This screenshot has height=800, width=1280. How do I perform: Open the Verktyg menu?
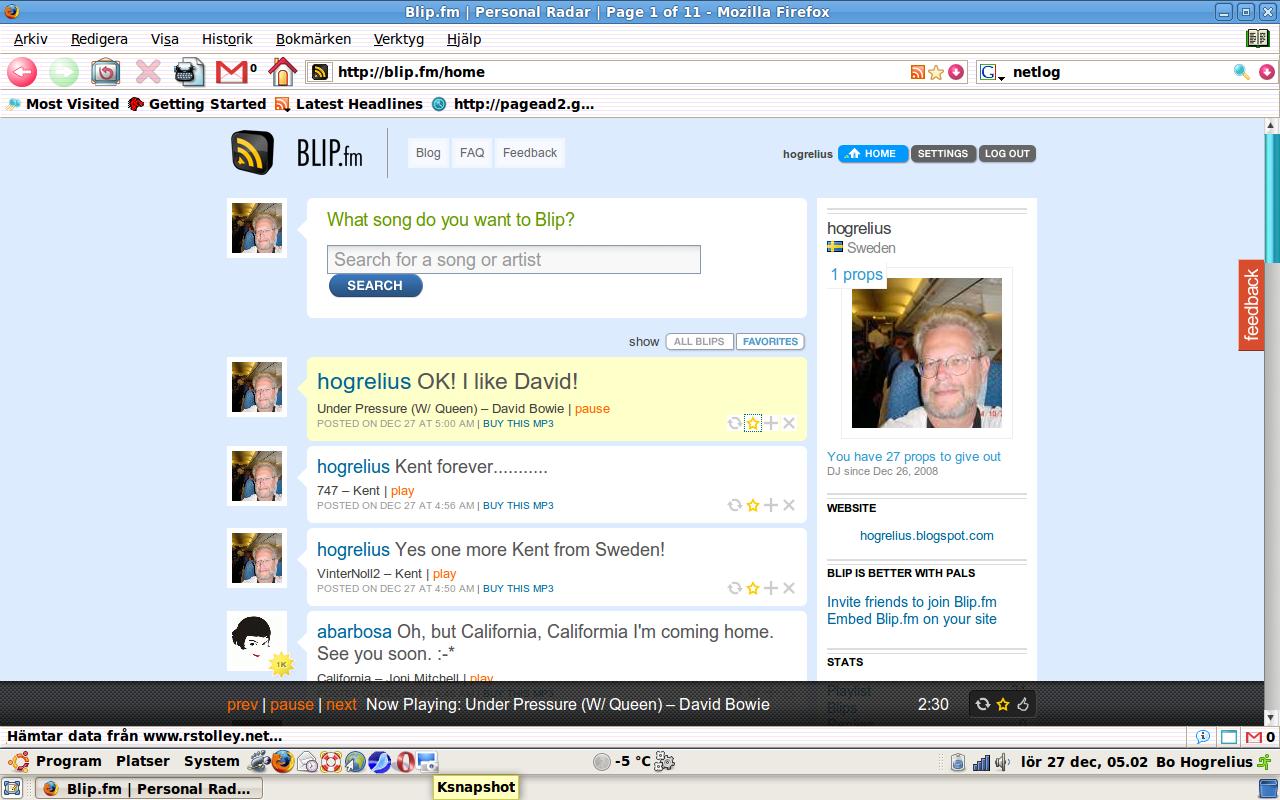(x=399, y=39)
